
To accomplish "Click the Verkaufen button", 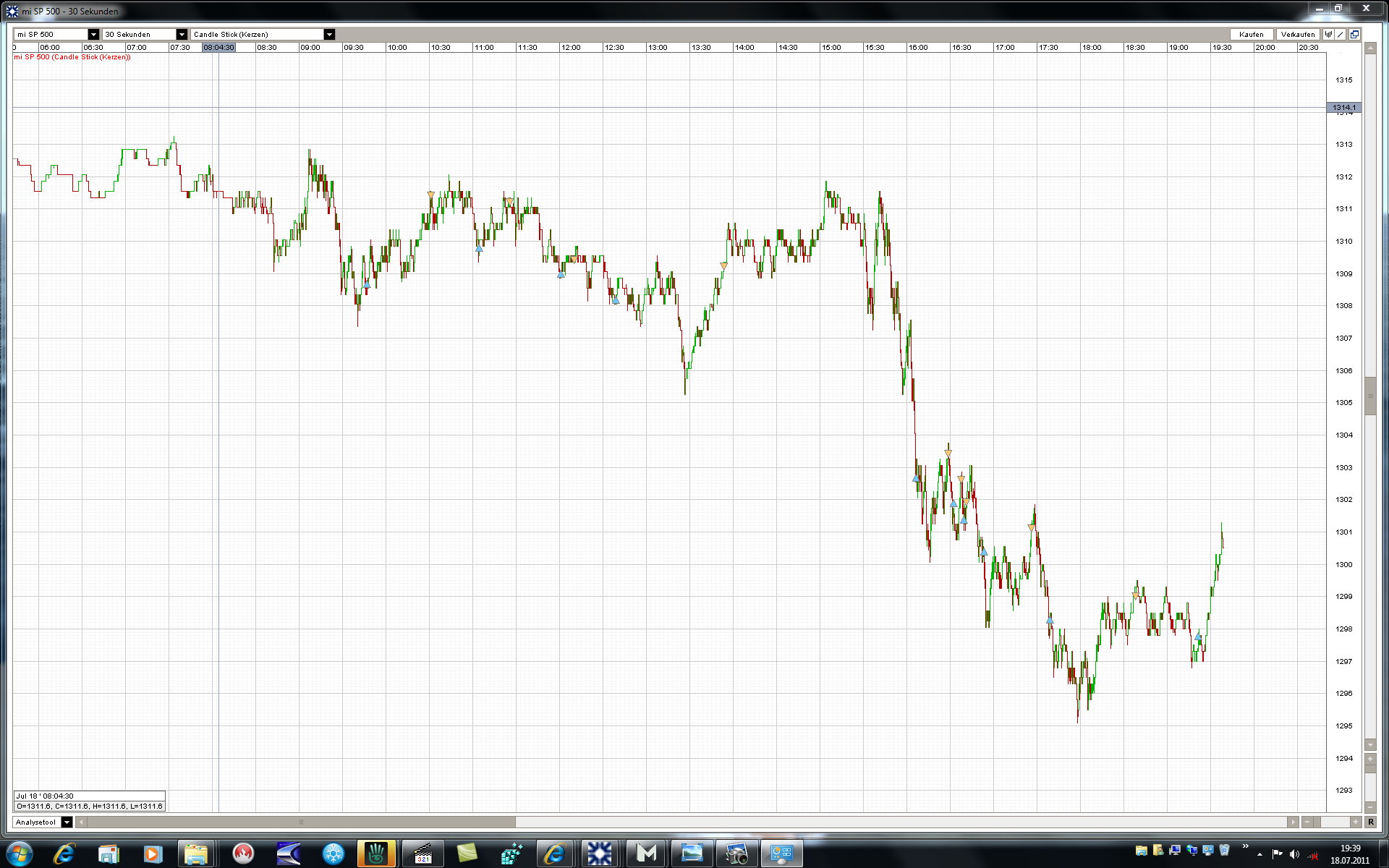I will (x=1297, y=34).
